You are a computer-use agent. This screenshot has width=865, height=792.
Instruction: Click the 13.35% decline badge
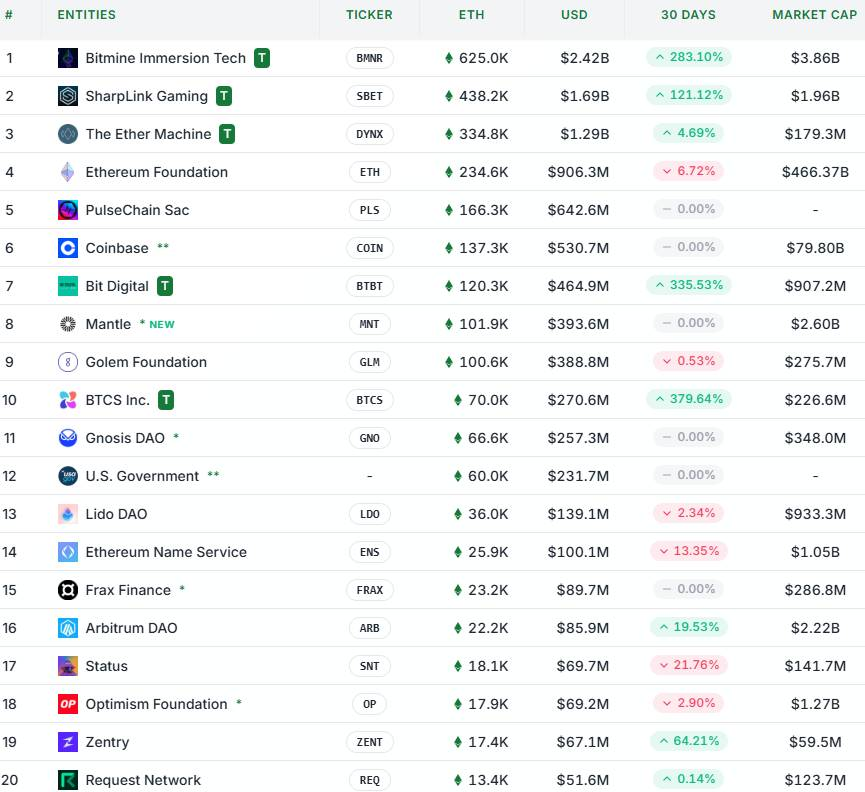coord(688,551)
